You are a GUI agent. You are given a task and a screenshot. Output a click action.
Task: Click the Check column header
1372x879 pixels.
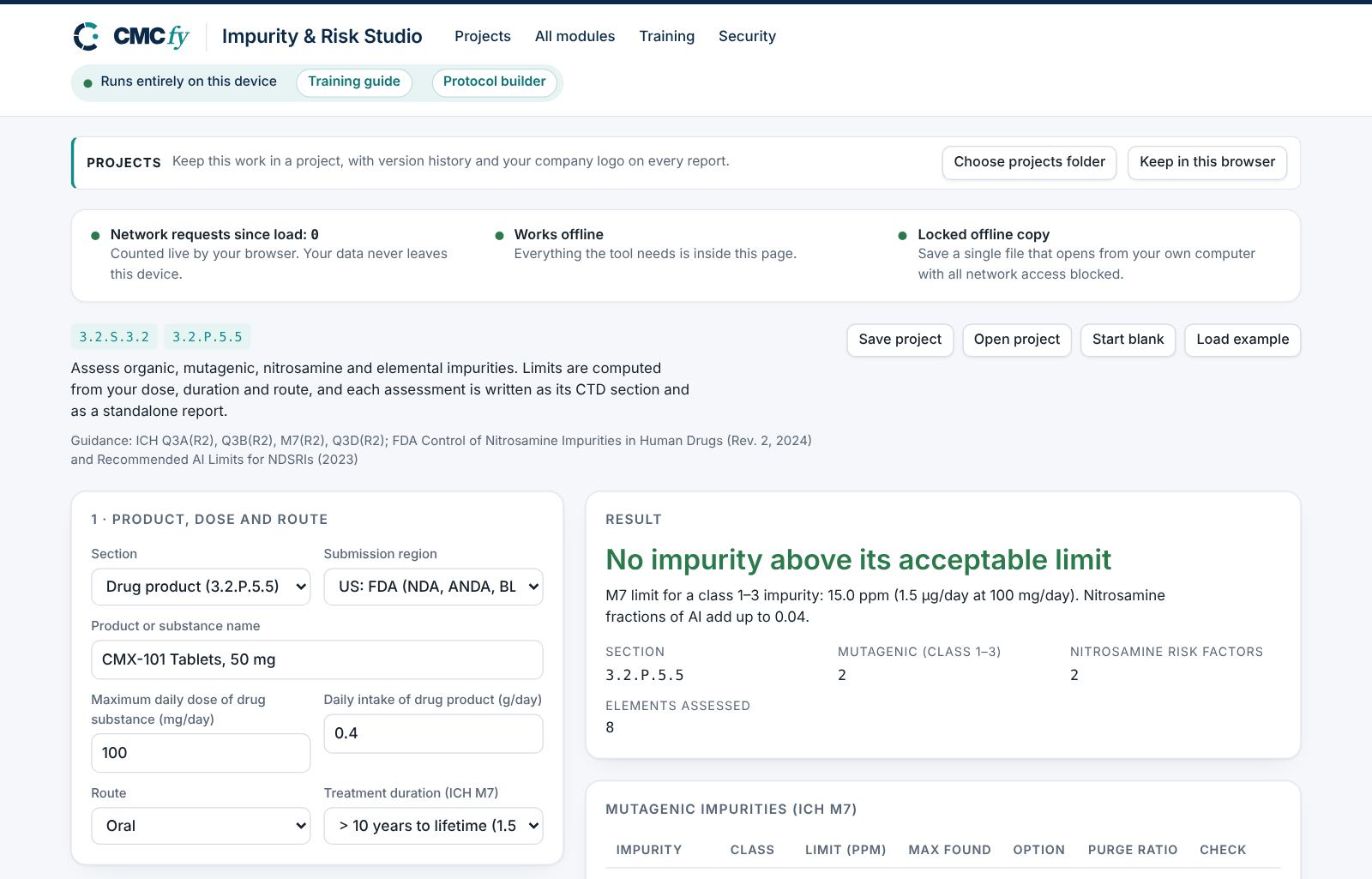[1223, 850]
